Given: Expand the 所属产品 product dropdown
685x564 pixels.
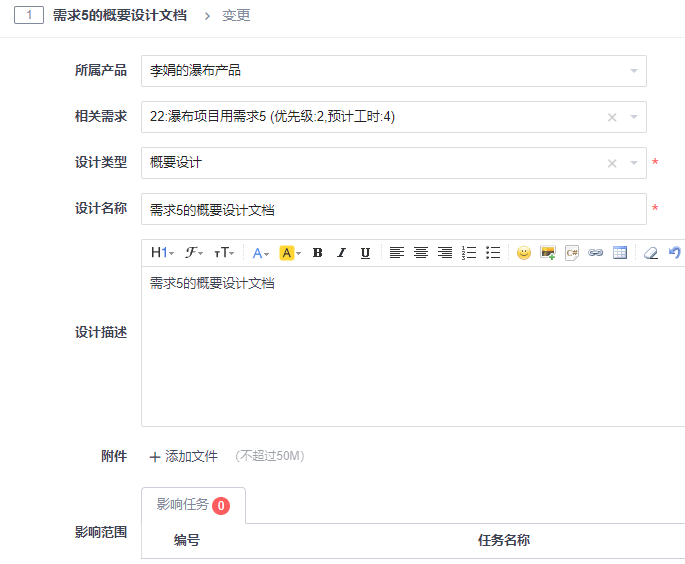Looking at the screenshot, I should point(633,71).
